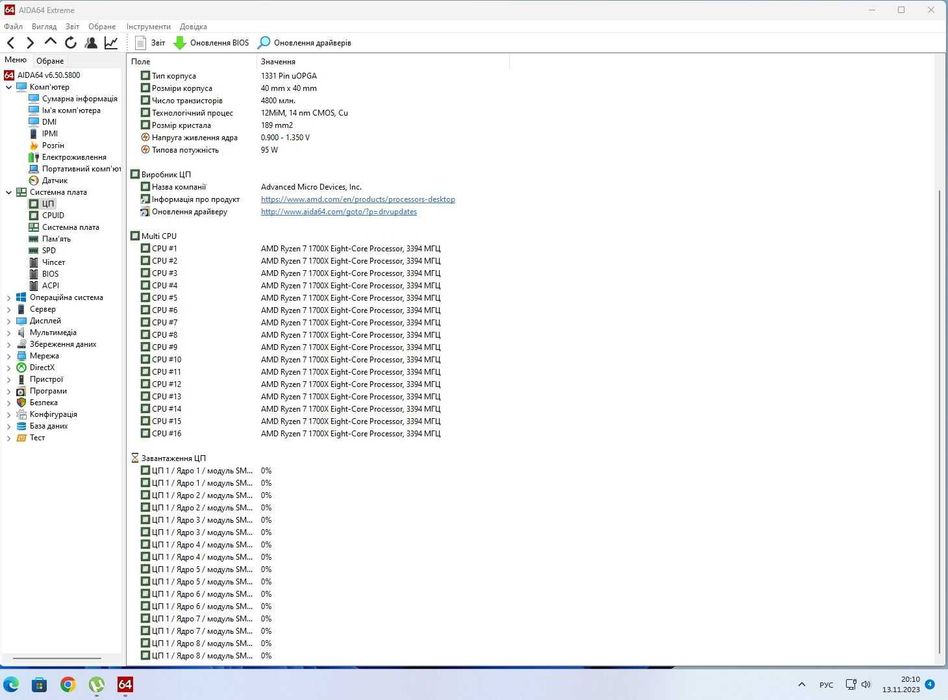Go forward with the right arrow toolbar icon
The image size is (948, 700).
click(30, 43)
